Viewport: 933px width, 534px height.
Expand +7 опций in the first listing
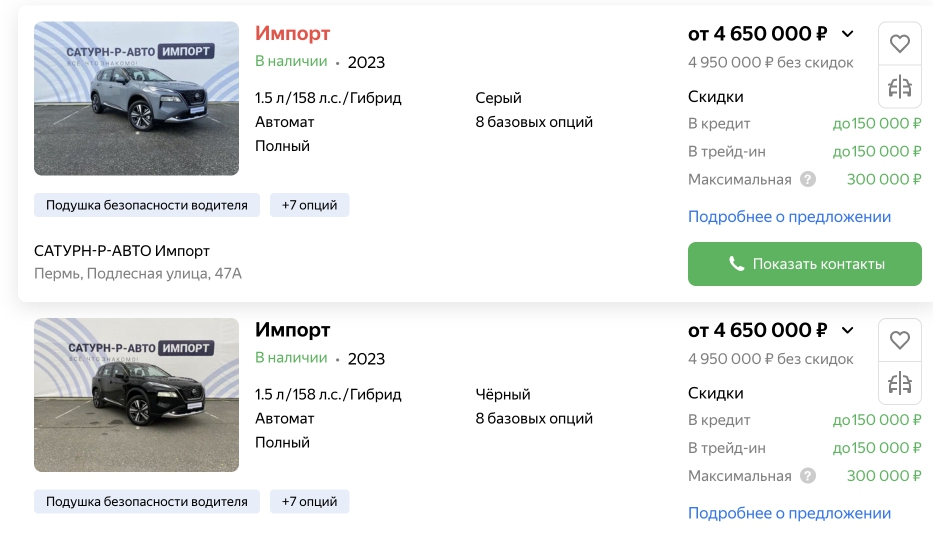(x=309, y=205)
